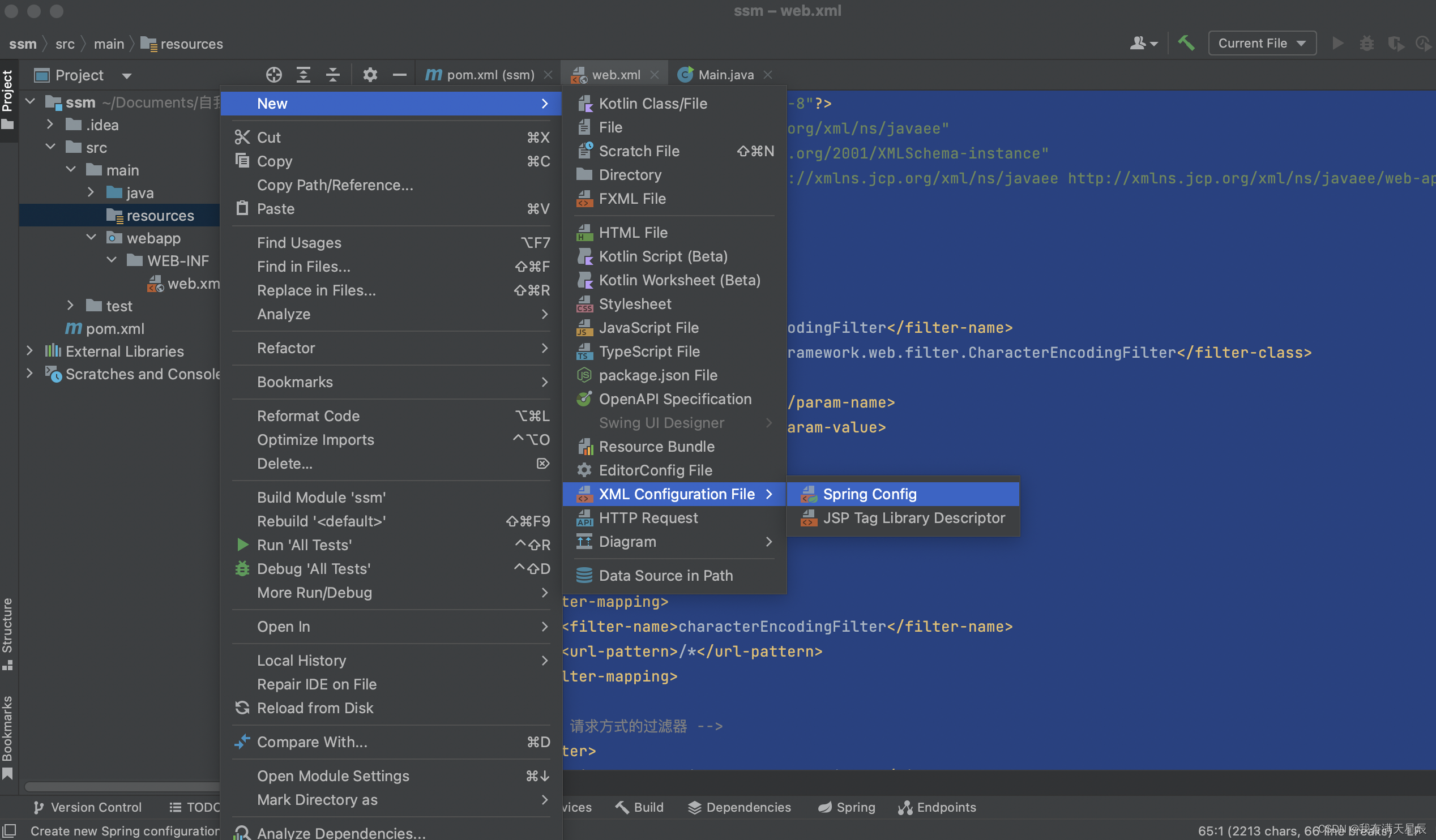The width and height of the screenshot is (1436, 840).
Task: Open the Version Control tool window
Action: pyautogui.click(x=87, y=807)
